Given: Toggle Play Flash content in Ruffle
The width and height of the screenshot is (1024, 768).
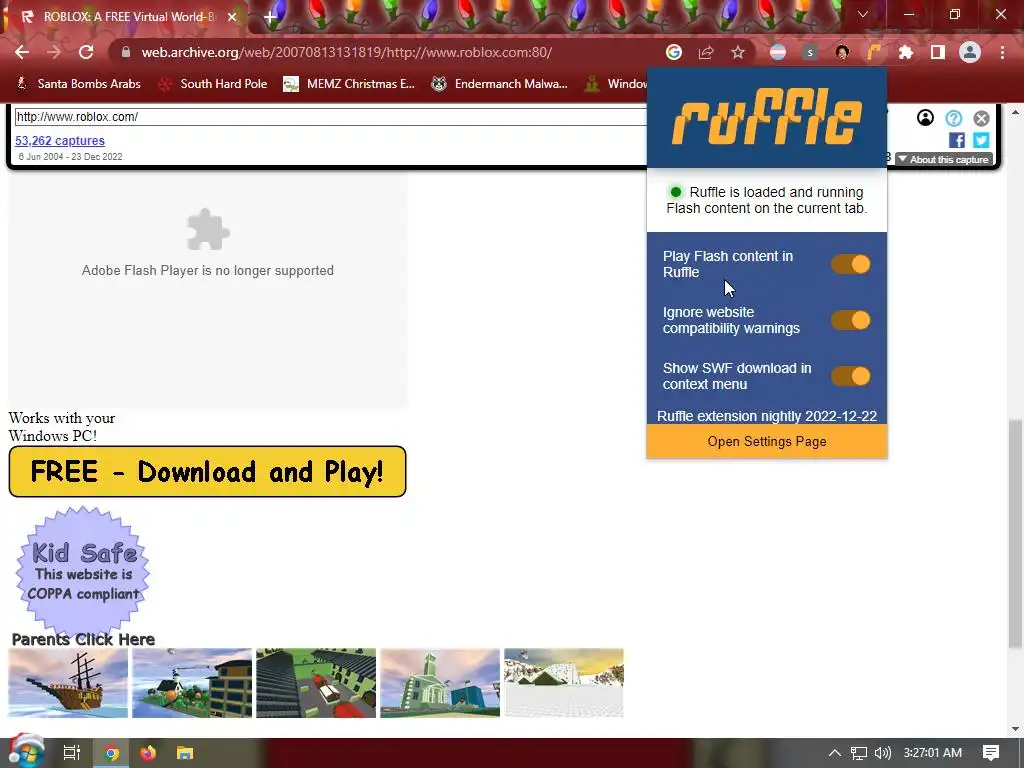Looking at the screenshot, I should point(850,264).
